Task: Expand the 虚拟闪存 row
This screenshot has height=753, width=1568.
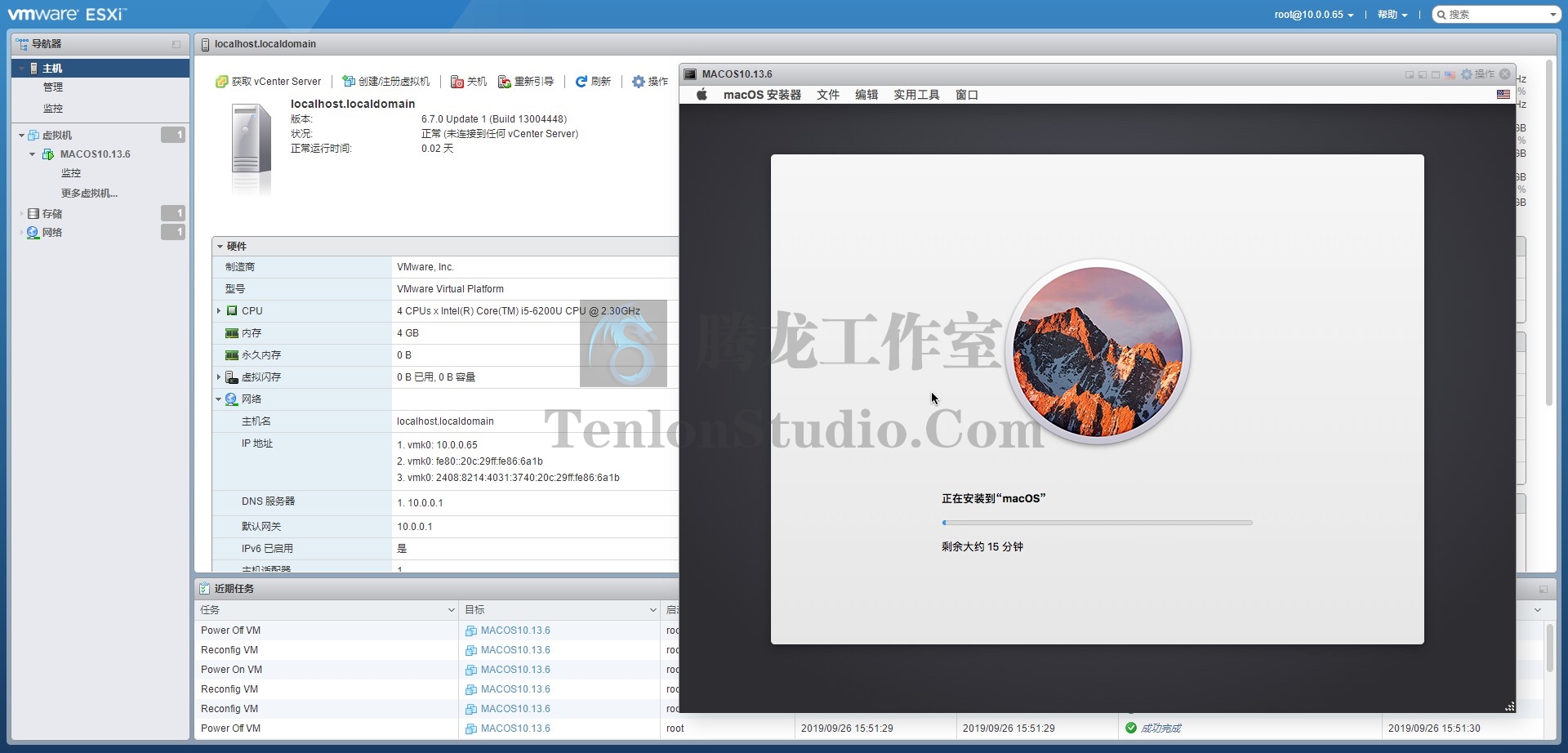Action: point(219,377)
